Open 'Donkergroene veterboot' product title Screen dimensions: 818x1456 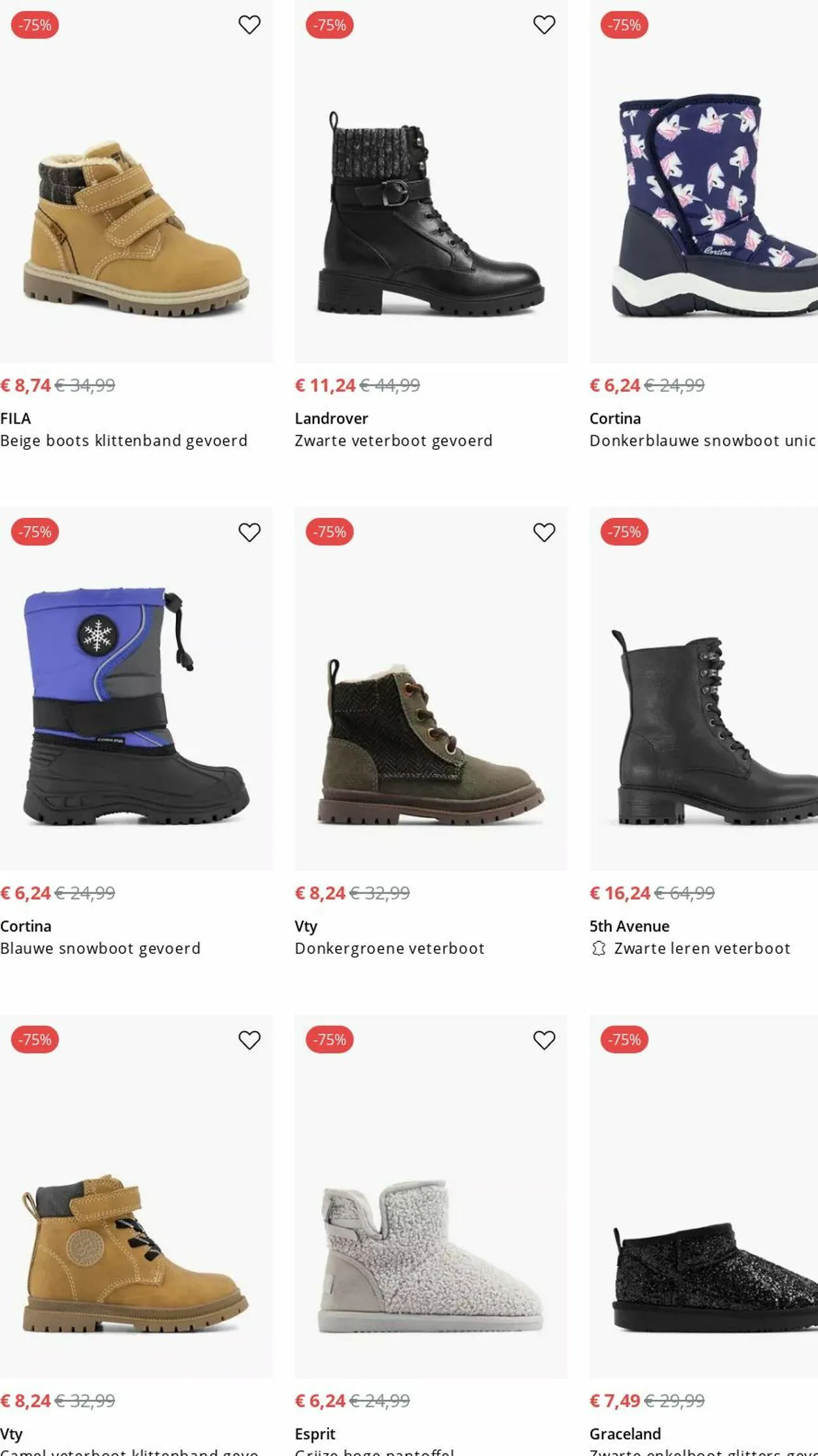[389, 948]
